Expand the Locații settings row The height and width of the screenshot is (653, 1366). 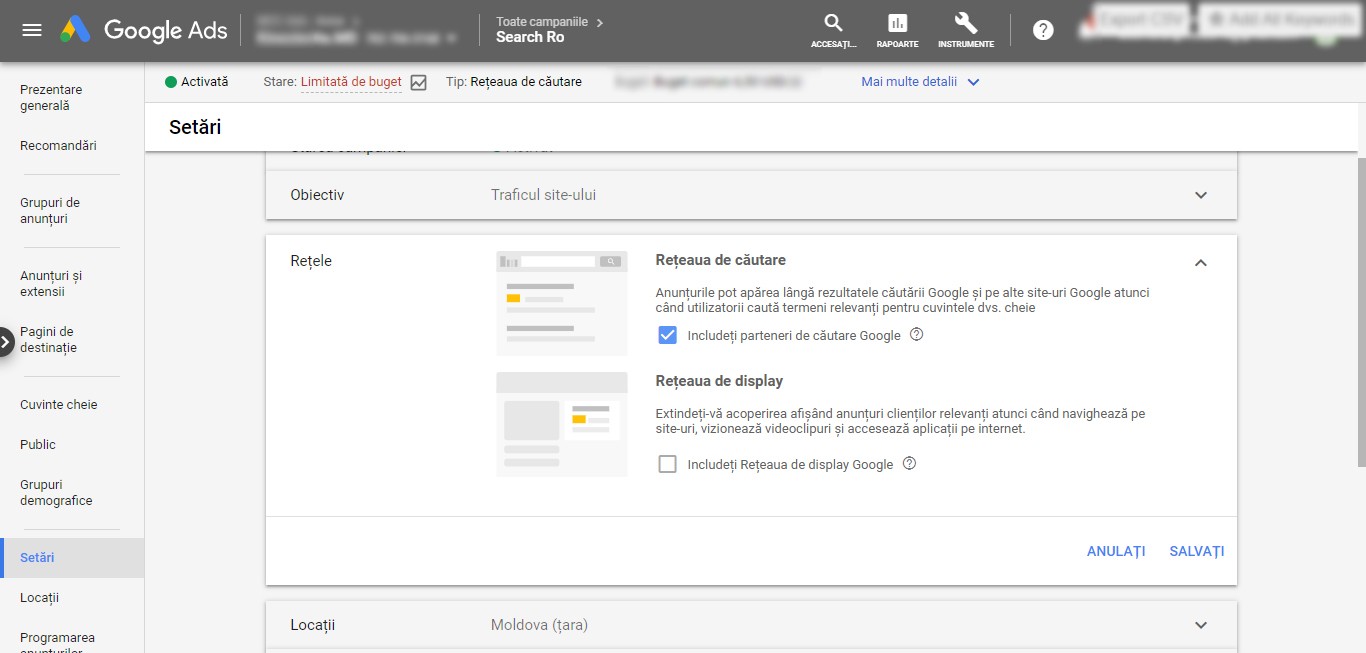(1201, 625)
